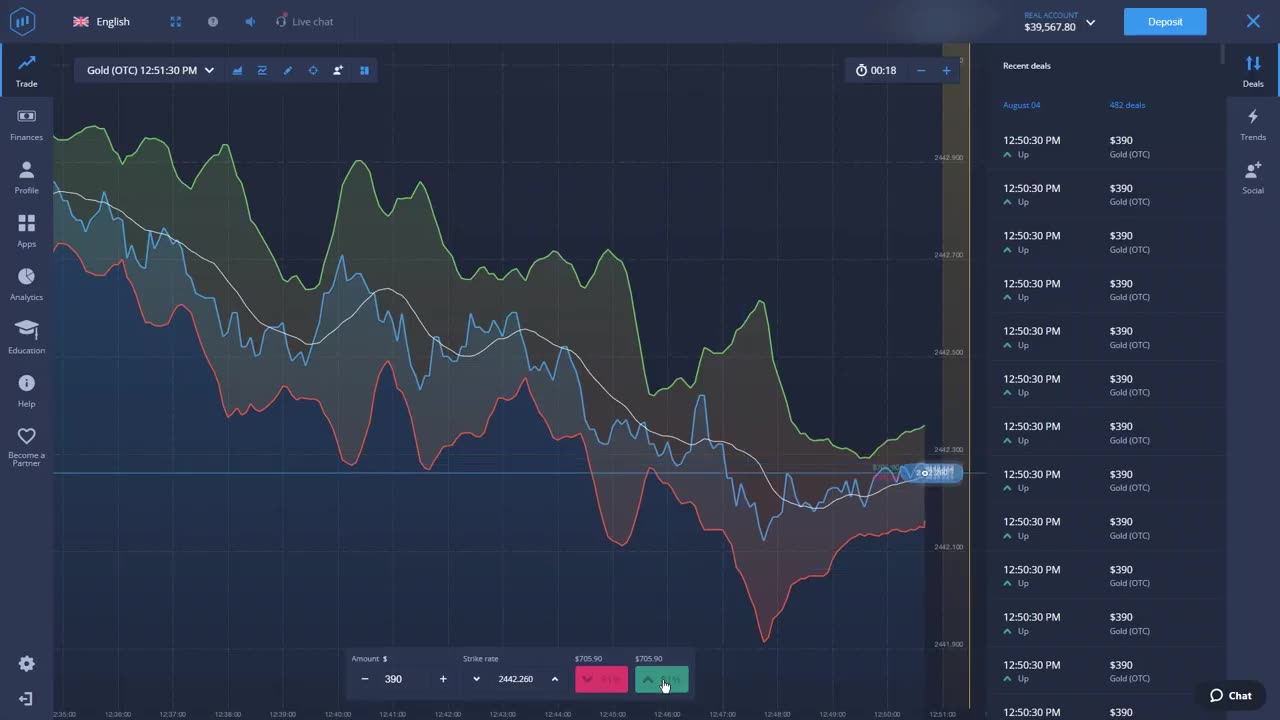Click the Recent deals heading

click(1027, 66)
